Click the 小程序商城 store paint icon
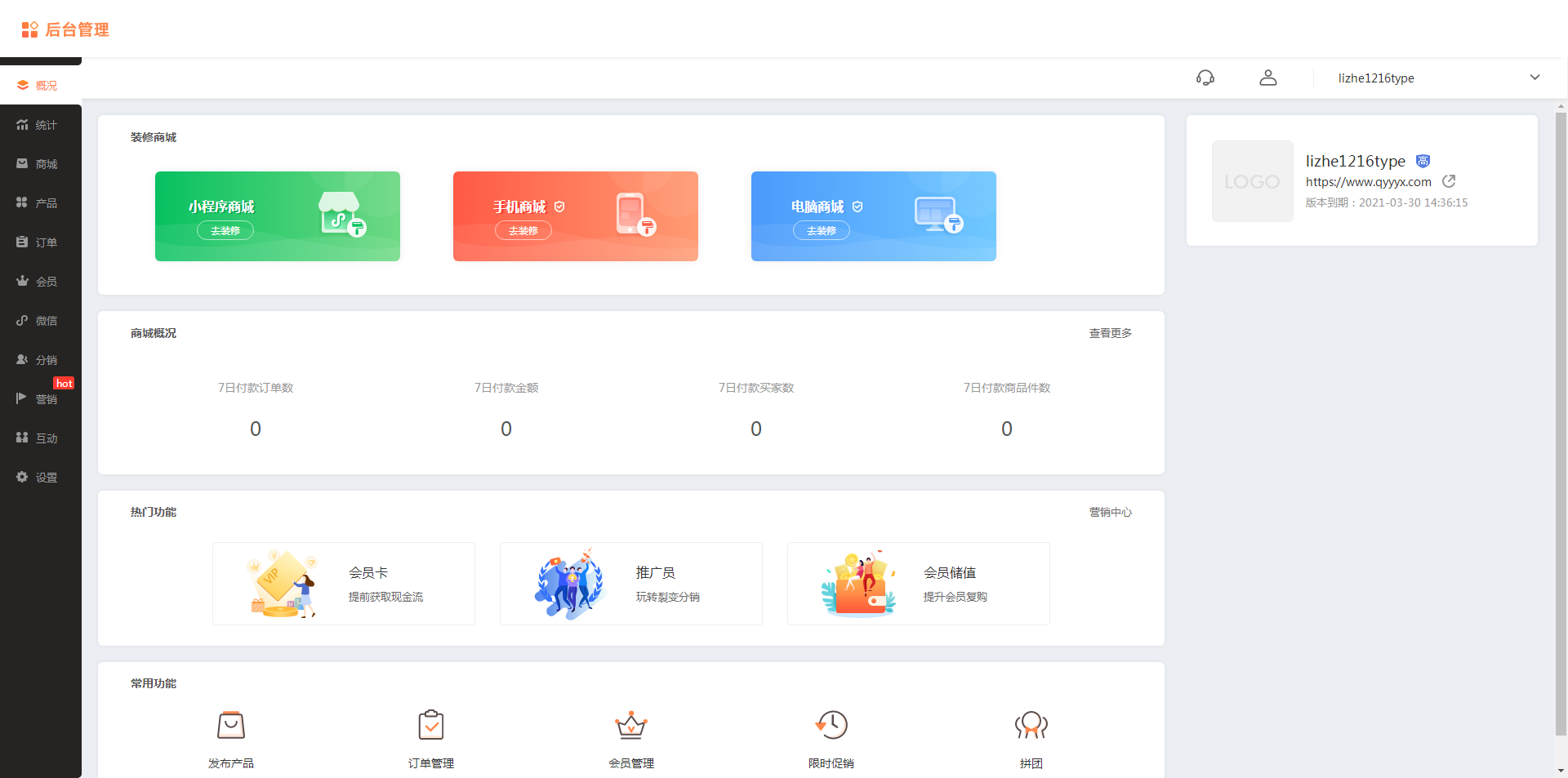This screenshot has width=1568, height=778. pos(342,215)
